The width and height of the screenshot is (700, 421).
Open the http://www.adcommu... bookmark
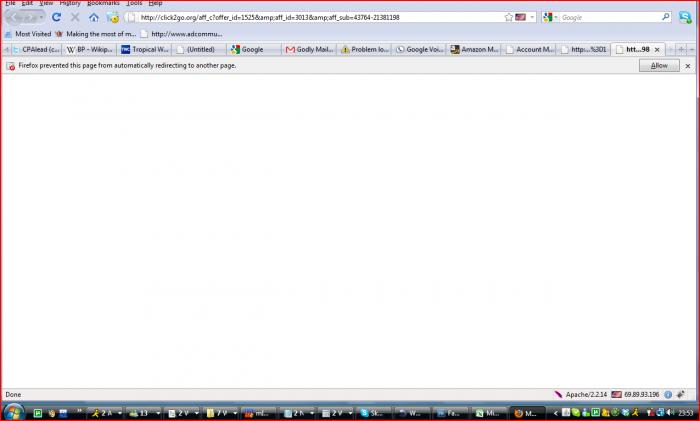(181, 34)
